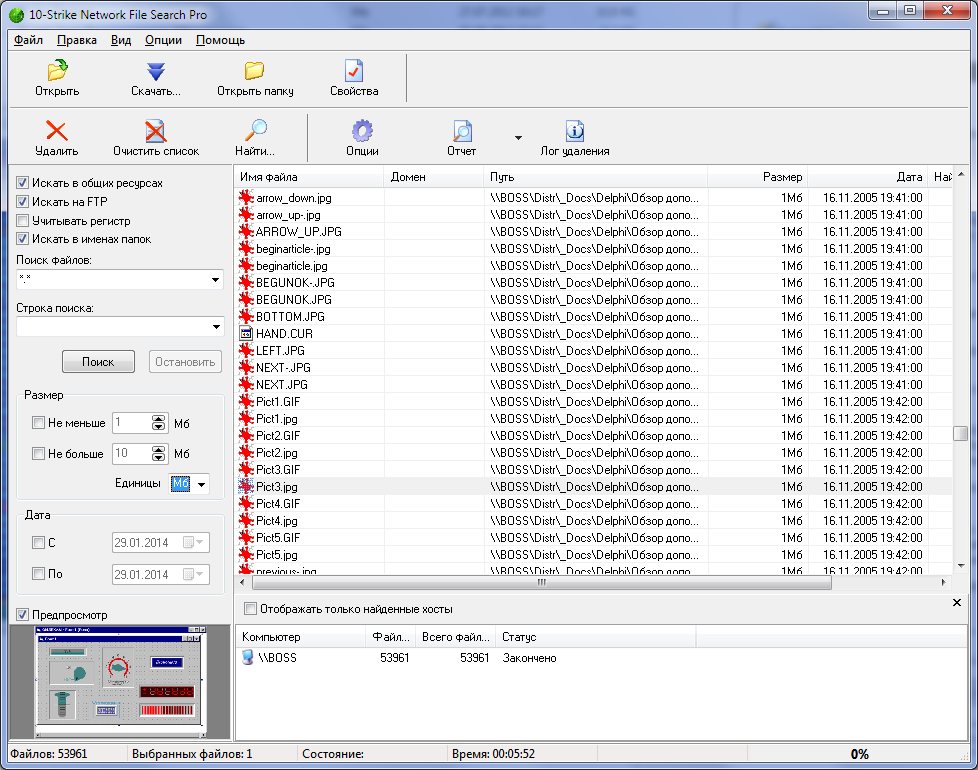Click the horizontal scrollbar of file list
Image resolution: width=978 pixels, height=770 pixels.
541,582
